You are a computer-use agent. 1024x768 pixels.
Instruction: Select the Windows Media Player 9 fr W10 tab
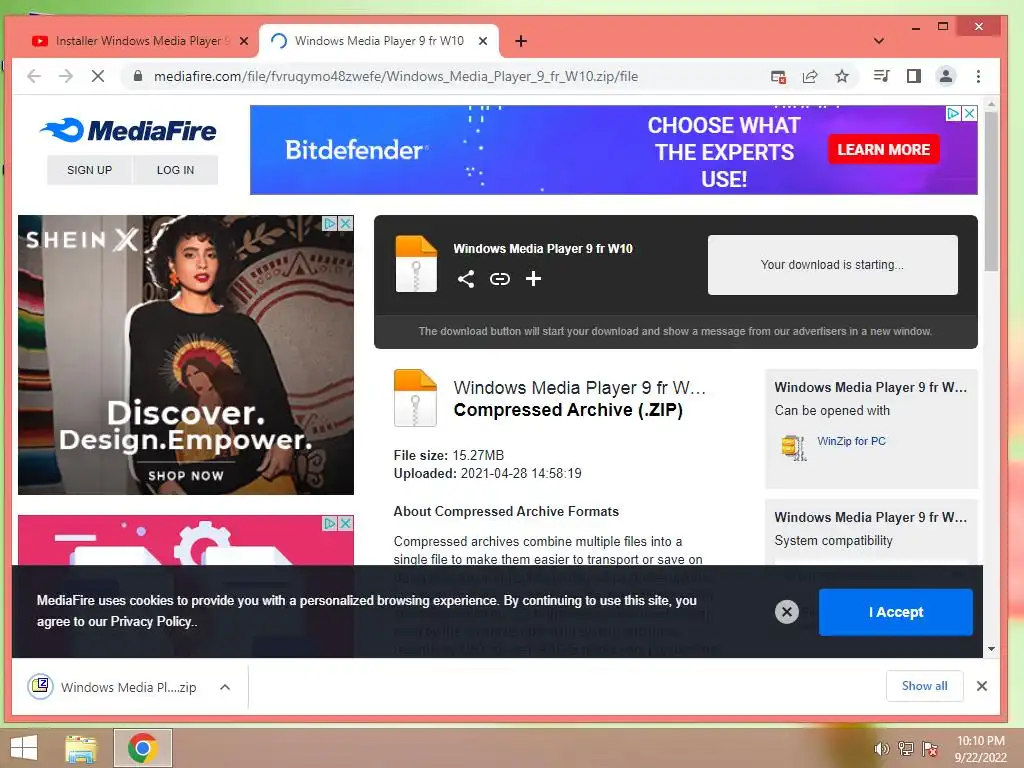[379, 40]
